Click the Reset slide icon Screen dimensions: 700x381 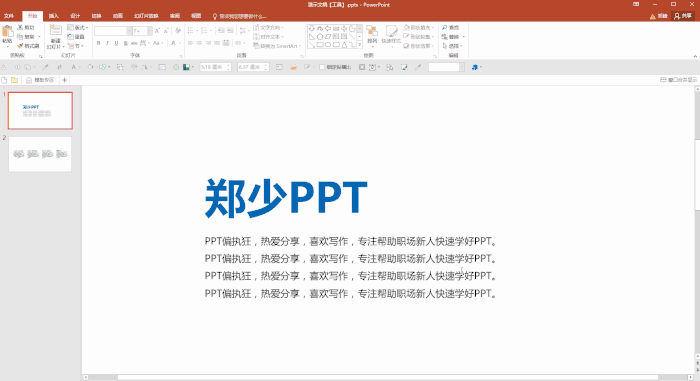point(71,37)
